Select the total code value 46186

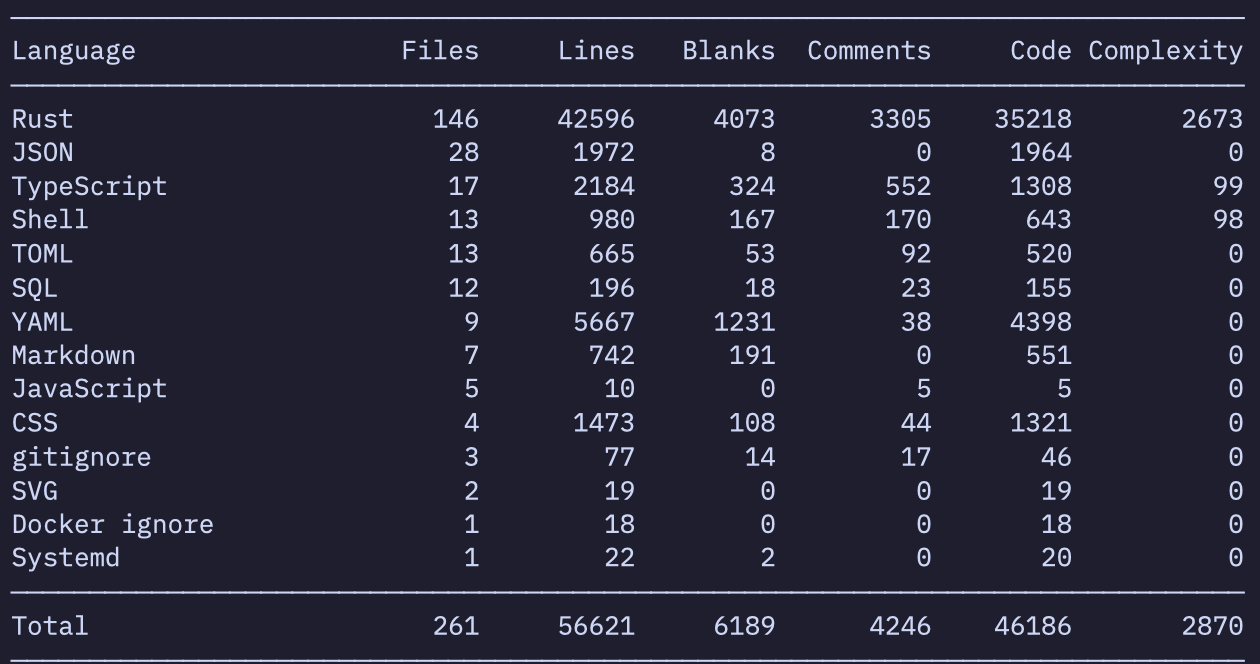coord(1032,627)
